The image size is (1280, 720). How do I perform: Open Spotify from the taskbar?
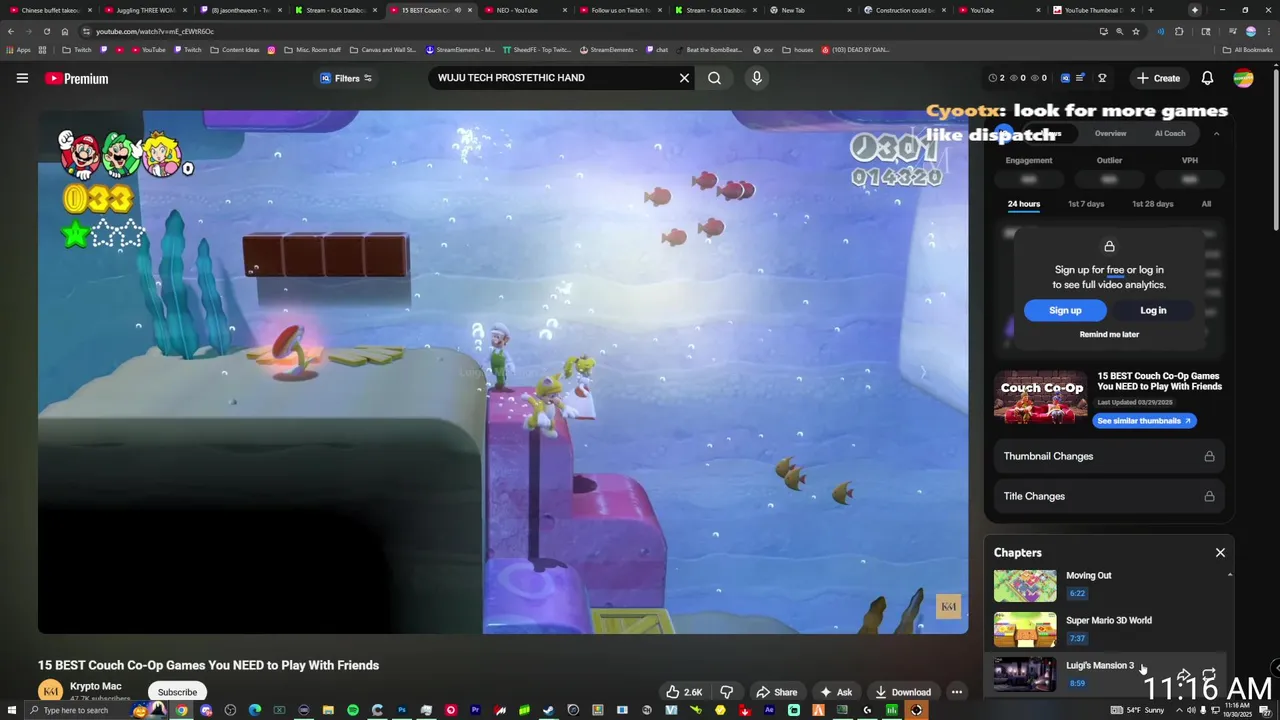[x=353, y=710]
